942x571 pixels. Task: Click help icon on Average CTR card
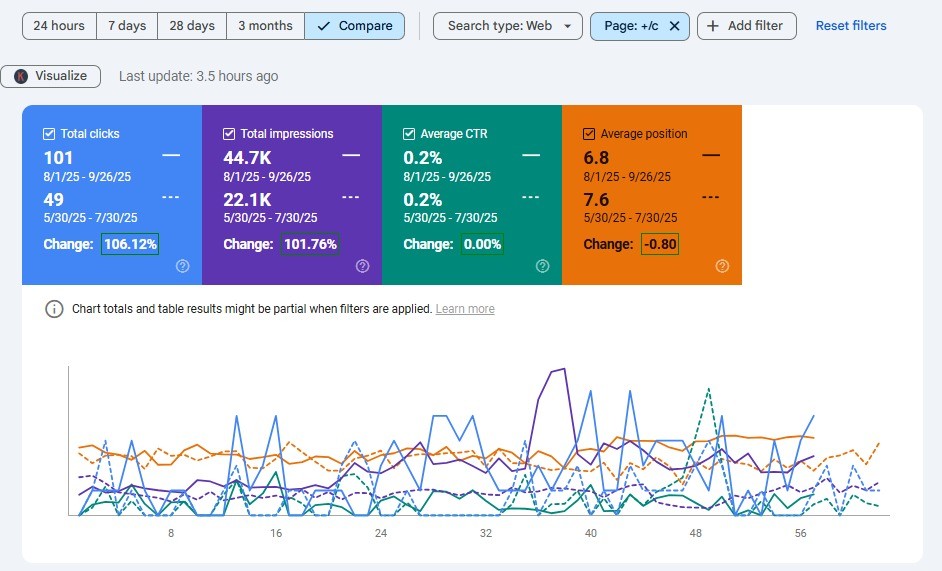(542, 266)
